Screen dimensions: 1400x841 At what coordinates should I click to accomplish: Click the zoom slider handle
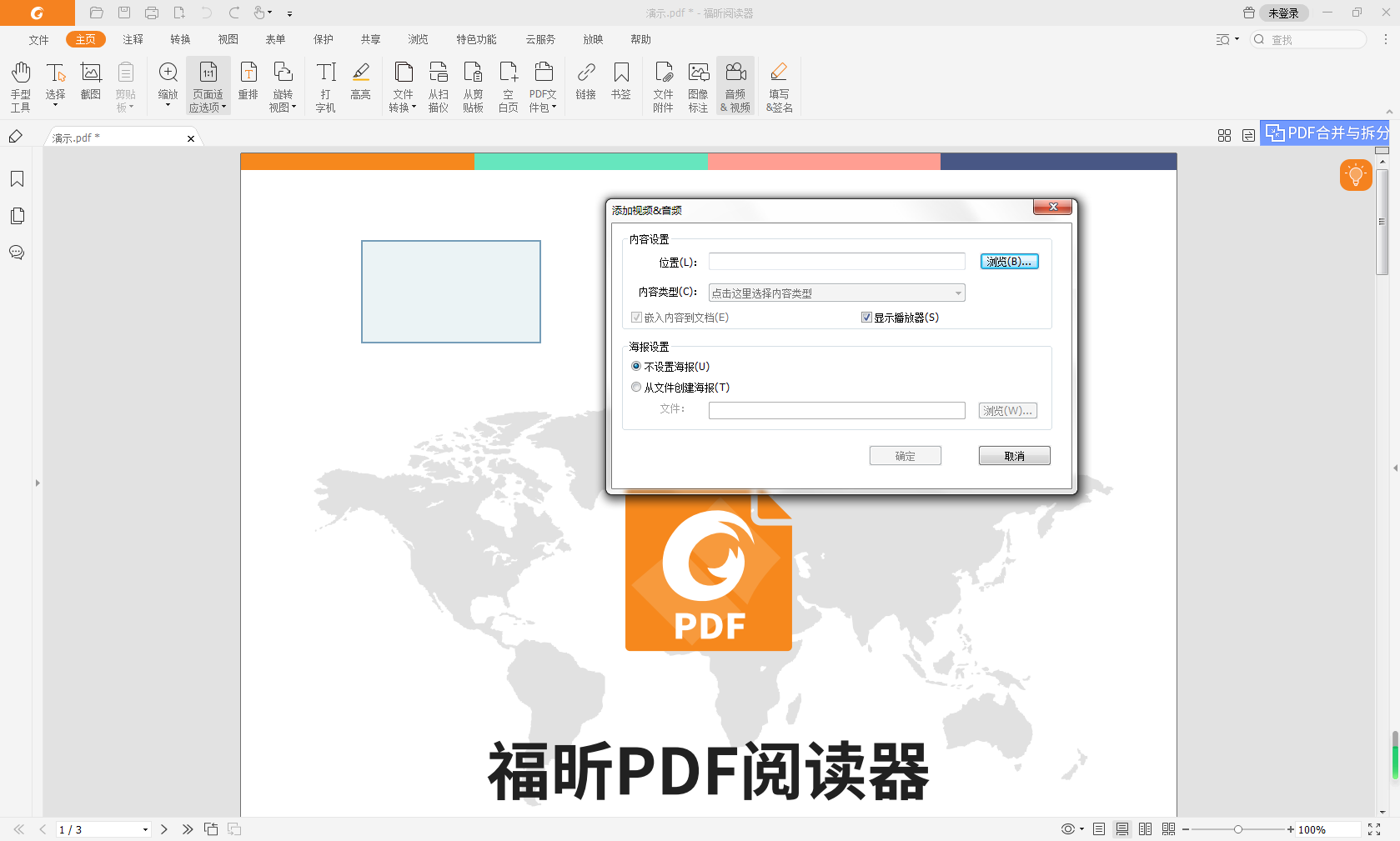(x=1238, y=829)
